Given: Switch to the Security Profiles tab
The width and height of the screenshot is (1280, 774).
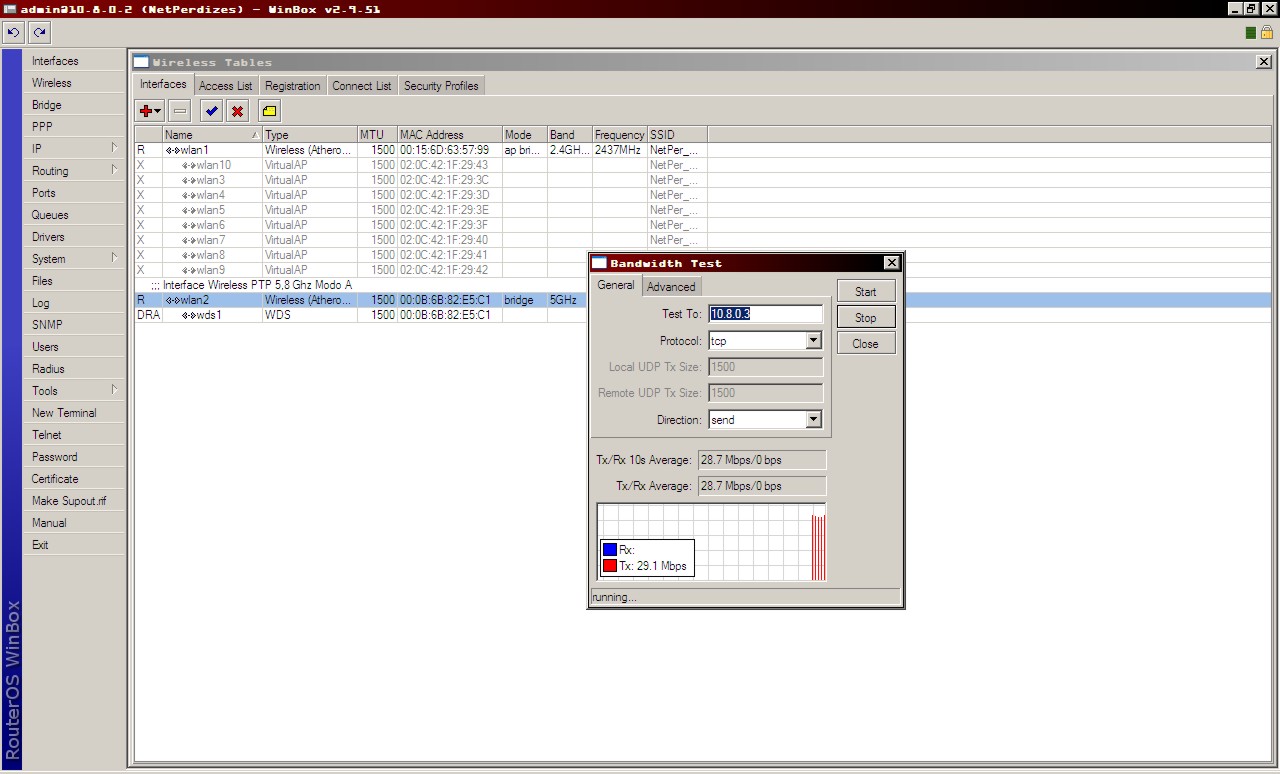Looking at the screenshot, I should (x=441, y=86).
